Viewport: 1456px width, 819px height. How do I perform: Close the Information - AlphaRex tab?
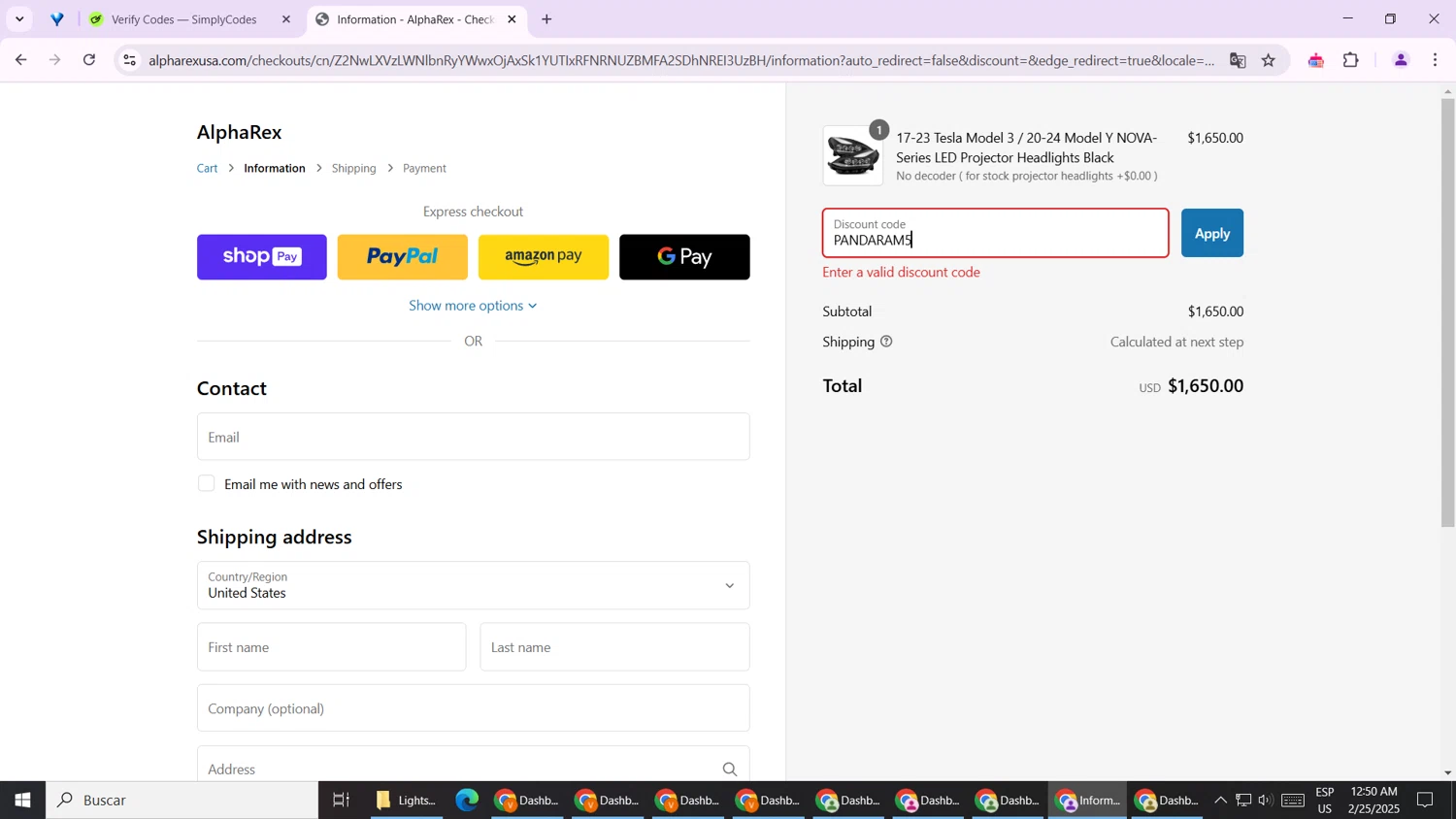(512, 19)
